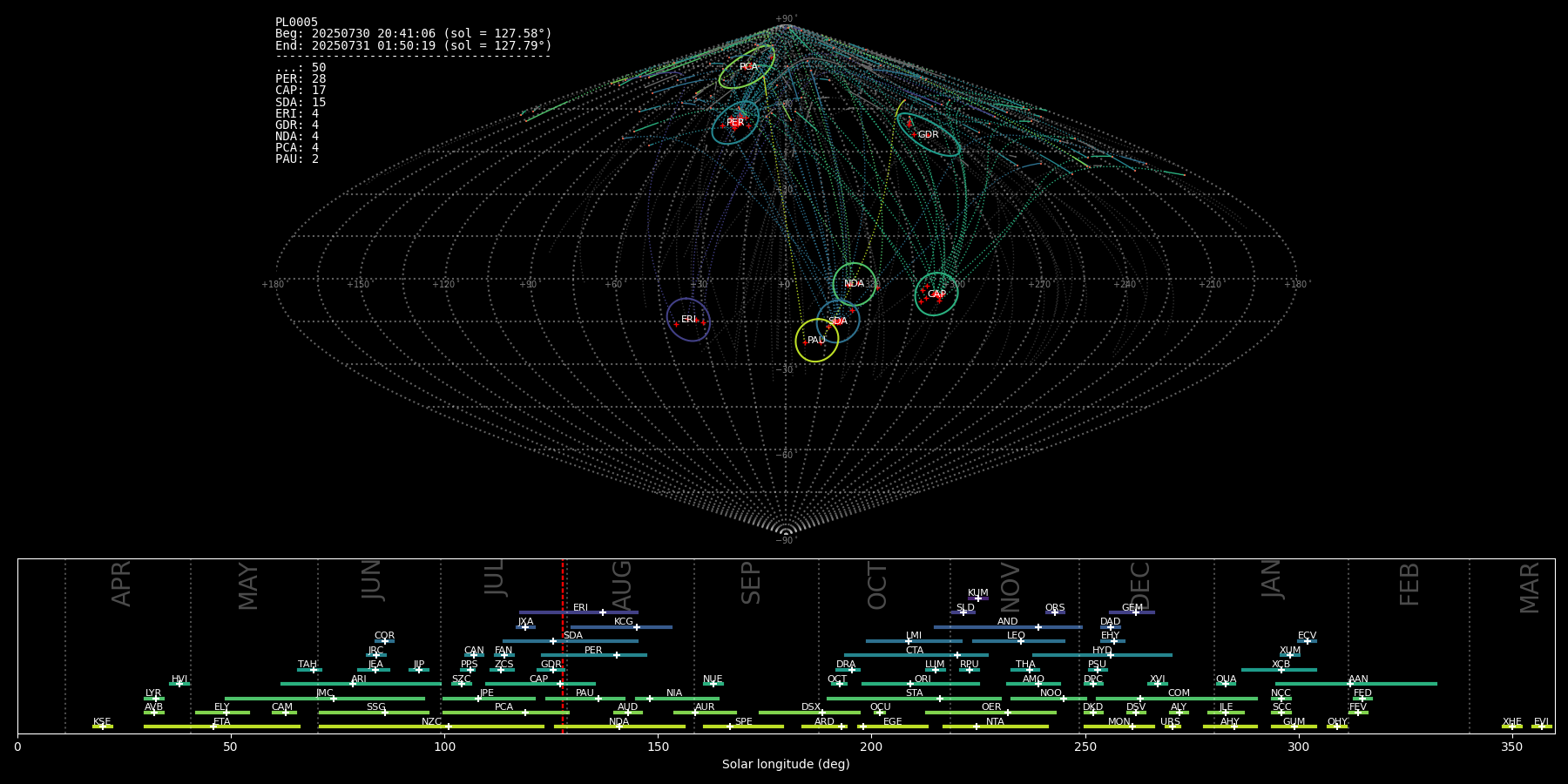The image size is (1568, 784).
Task: Click the LMI shower bar in the timeline
Action: pos(914,641)
